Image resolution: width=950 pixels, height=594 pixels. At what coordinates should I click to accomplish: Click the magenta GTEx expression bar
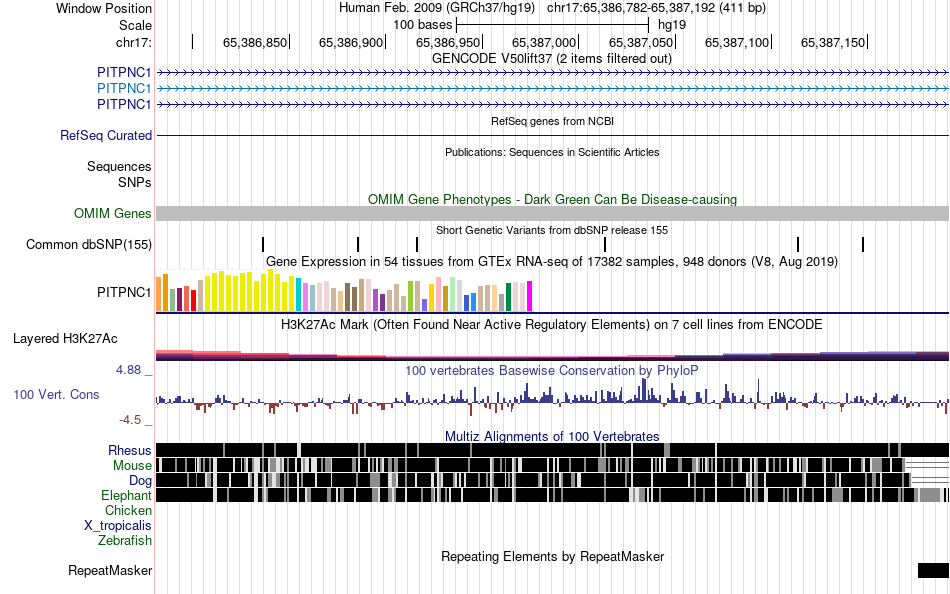tap(530, 296)
